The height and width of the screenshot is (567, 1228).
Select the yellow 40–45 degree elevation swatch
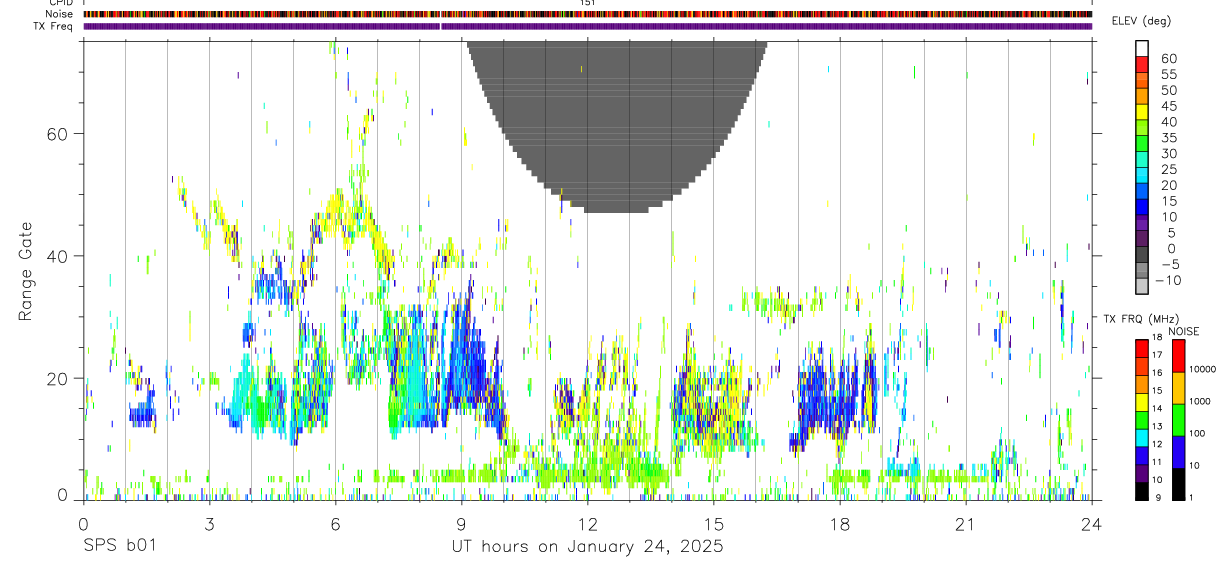tap(1142, 113)
